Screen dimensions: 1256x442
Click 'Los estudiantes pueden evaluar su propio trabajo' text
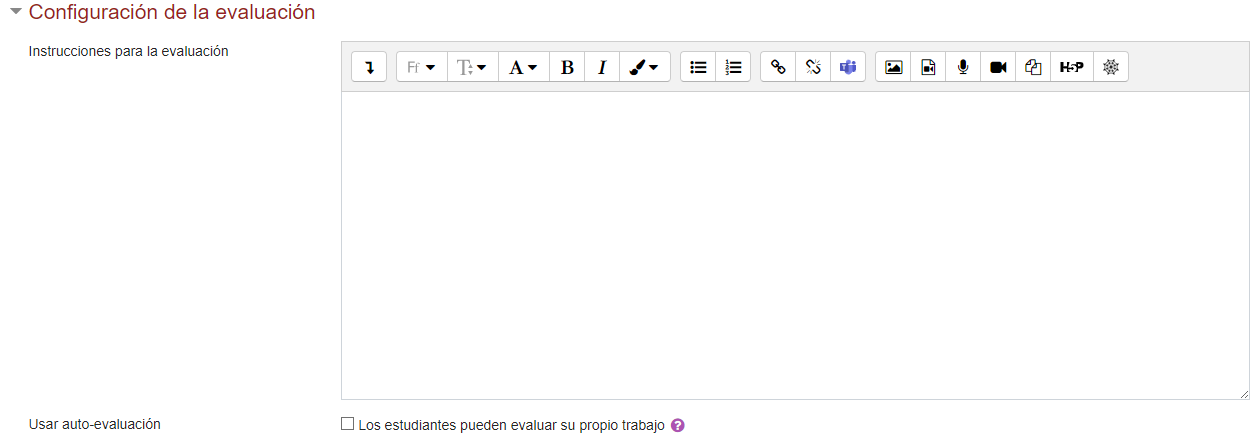pyautogui.click(x=511, y=425)
